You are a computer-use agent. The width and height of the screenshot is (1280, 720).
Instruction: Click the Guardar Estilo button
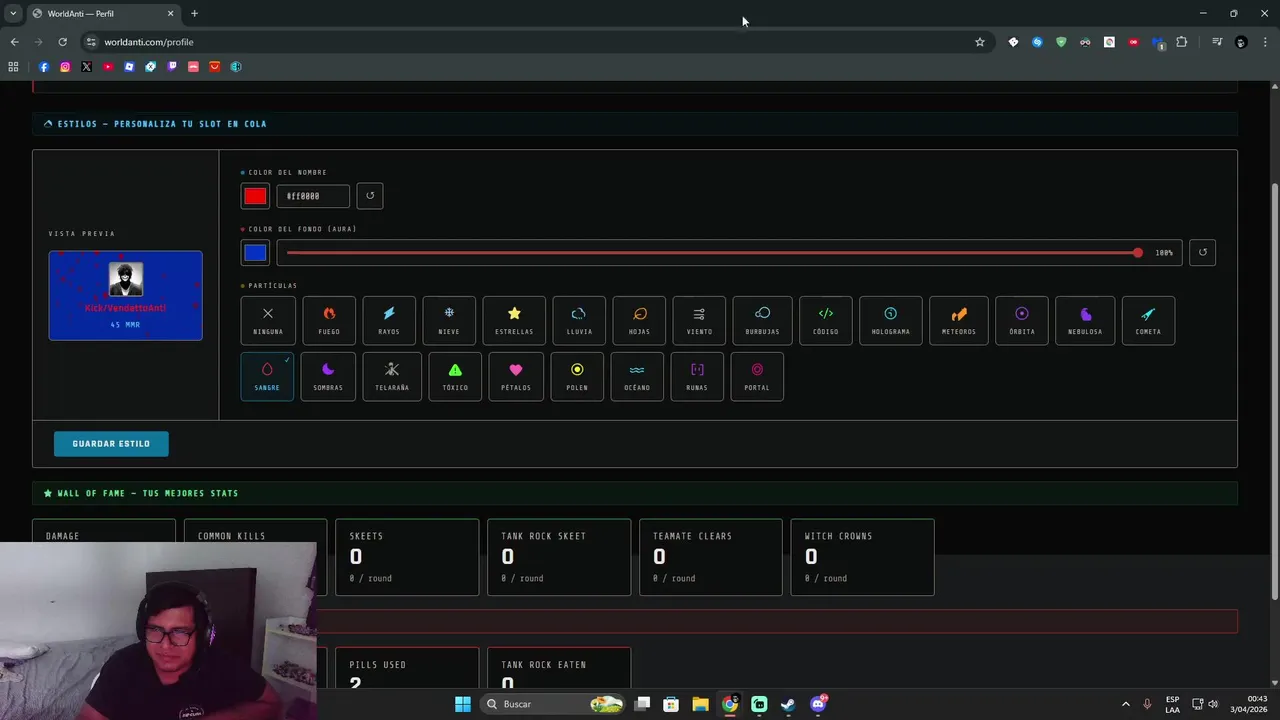click(x=111, y=444)
